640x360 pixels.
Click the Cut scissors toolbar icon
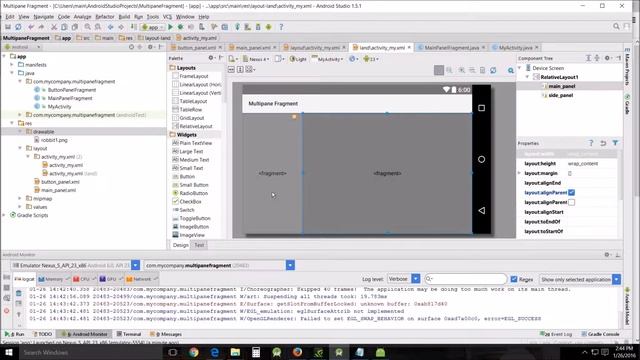click(53, 27)
